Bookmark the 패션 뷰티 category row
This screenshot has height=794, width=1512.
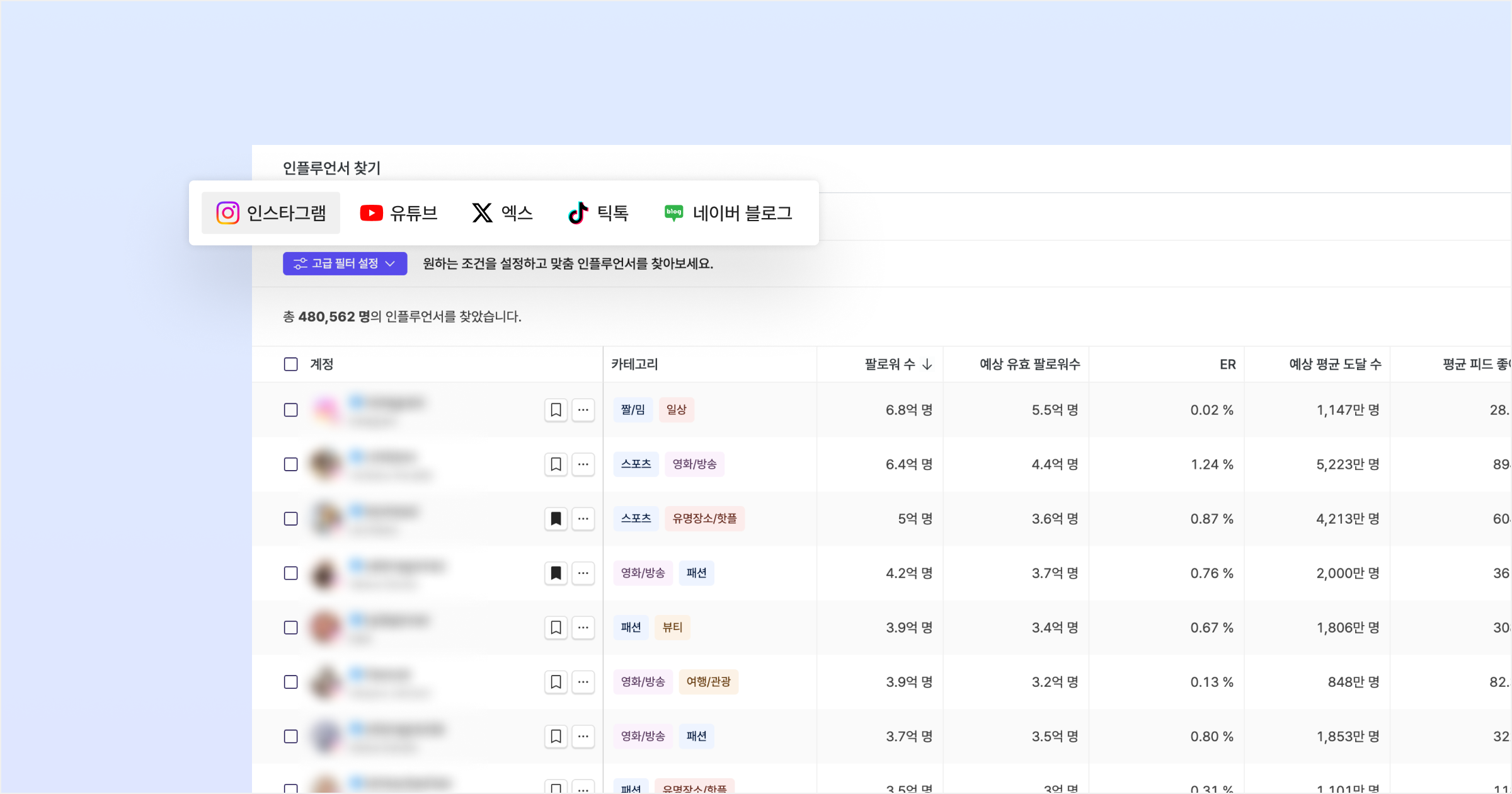pos(556,628)
